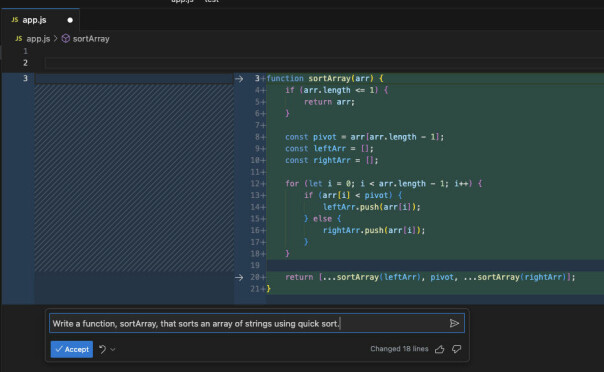The image size is (604, 372).
Task: Click the 'const pivot' declaration line
Action: point(364,137)
